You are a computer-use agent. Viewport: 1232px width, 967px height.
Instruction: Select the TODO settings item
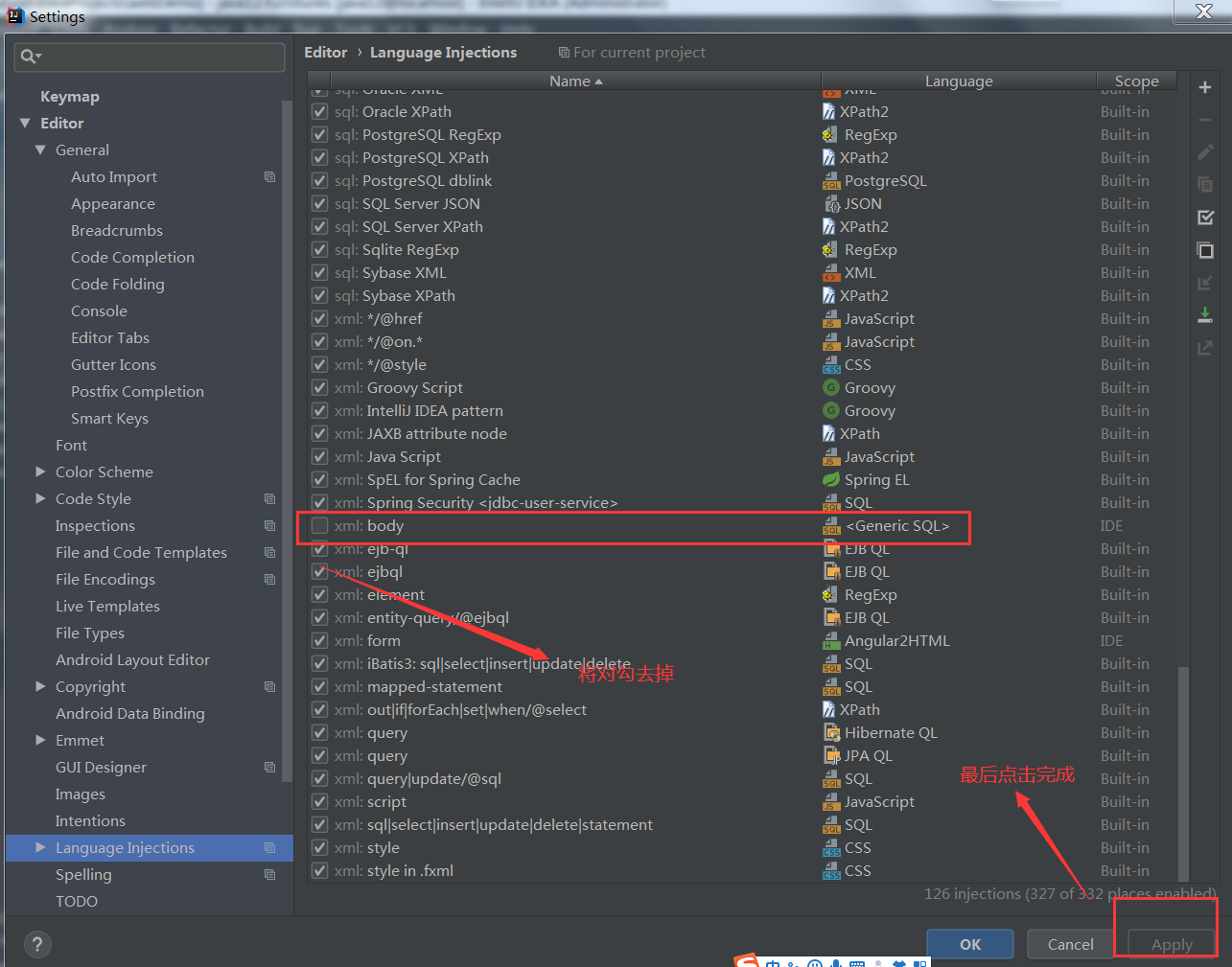tap(77, 902)
